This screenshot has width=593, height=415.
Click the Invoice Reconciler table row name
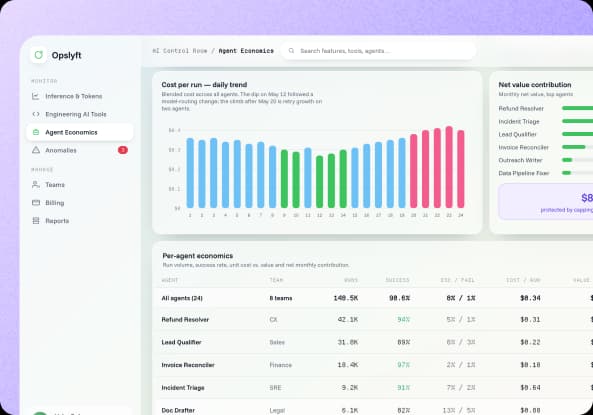coord(188,365)
